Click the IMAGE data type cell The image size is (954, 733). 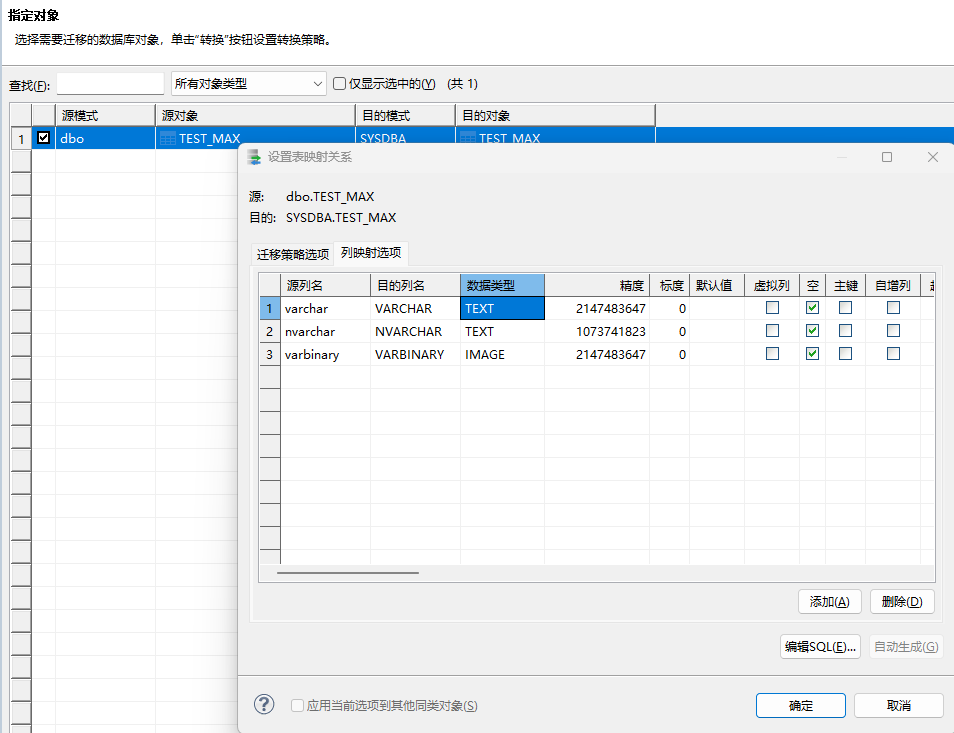click(502, 354)
